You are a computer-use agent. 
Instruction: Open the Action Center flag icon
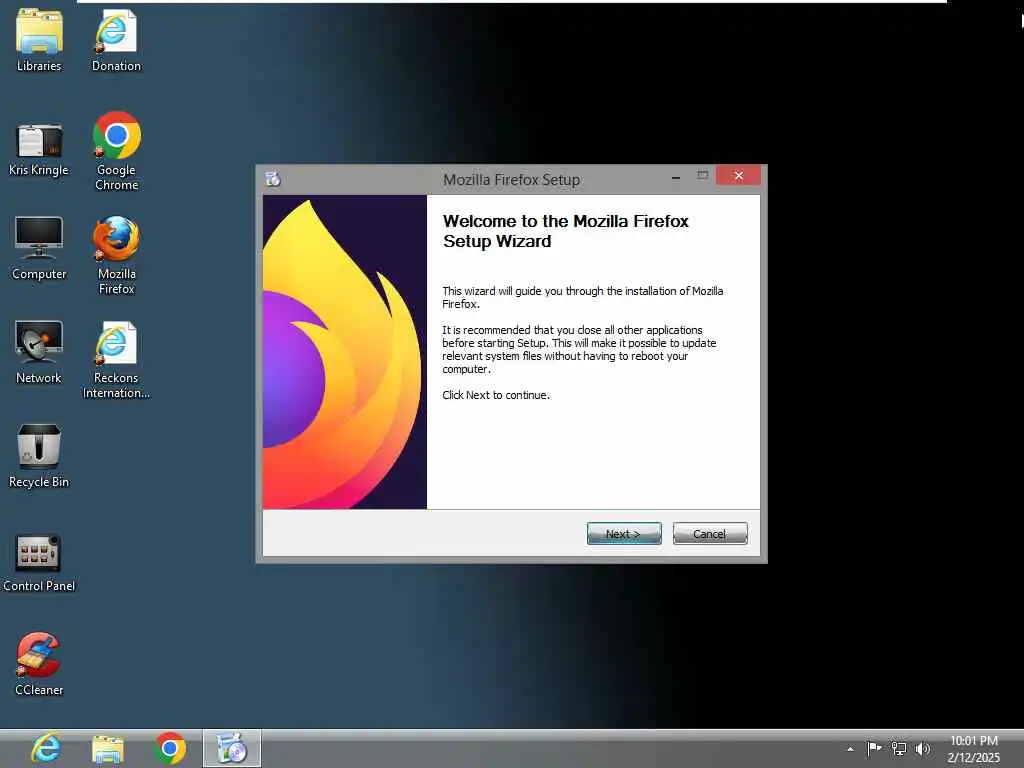point(874,748)
